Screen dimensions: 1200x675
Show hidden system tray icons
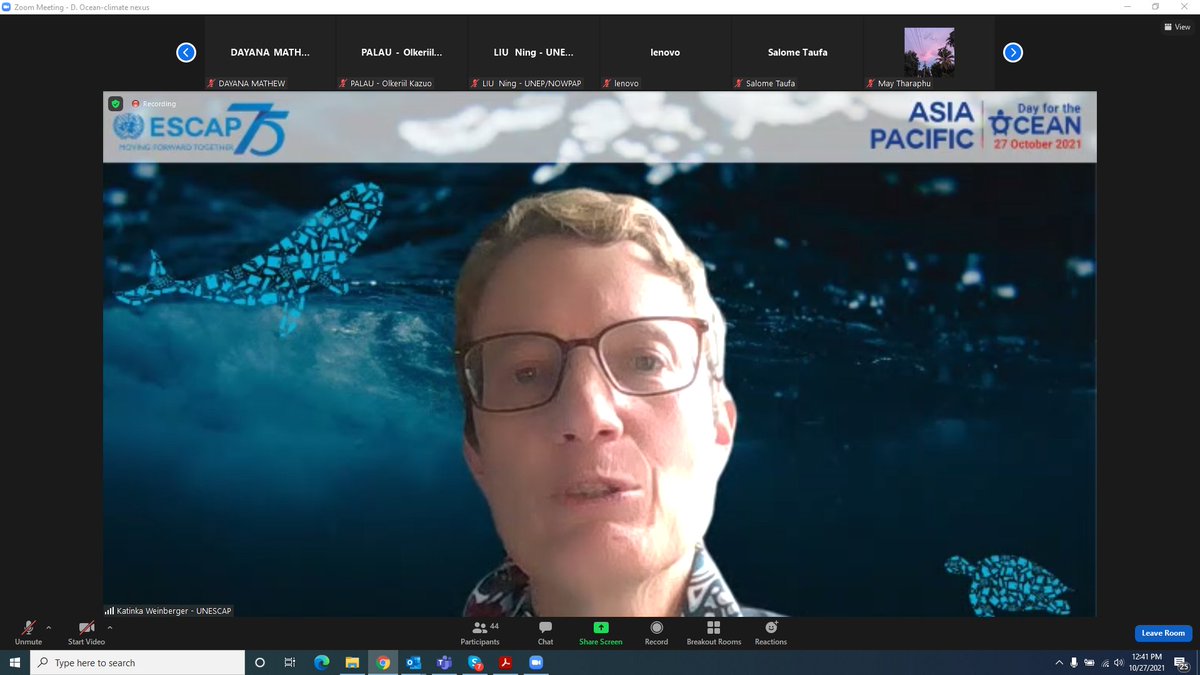click(x=1059, y=662)
